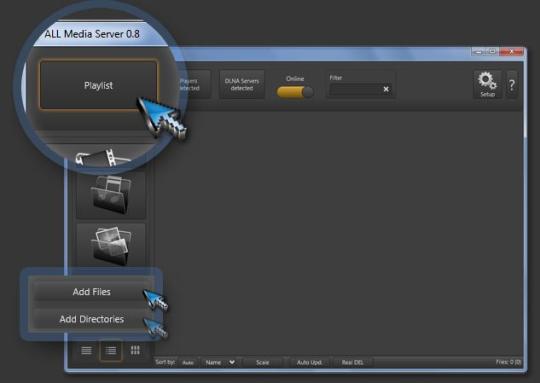Image resolution: width=540 pixels, height=383 pixels.
Task: Click the Playlist button
Action: (x=98, y=85)
